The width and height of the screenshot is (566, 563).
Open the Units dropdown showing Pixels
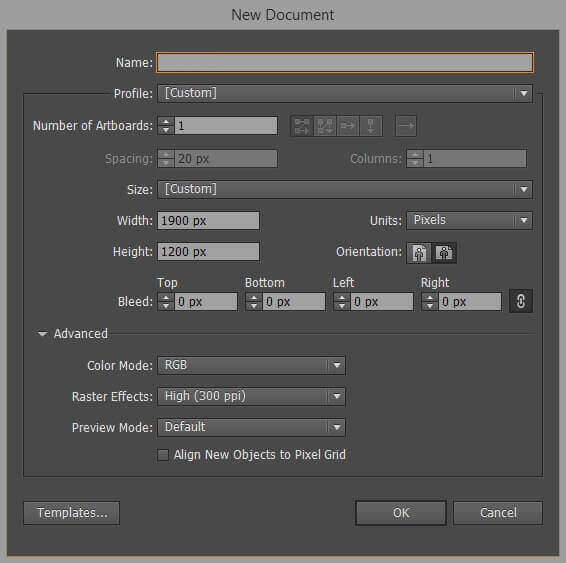click(469, 221)
